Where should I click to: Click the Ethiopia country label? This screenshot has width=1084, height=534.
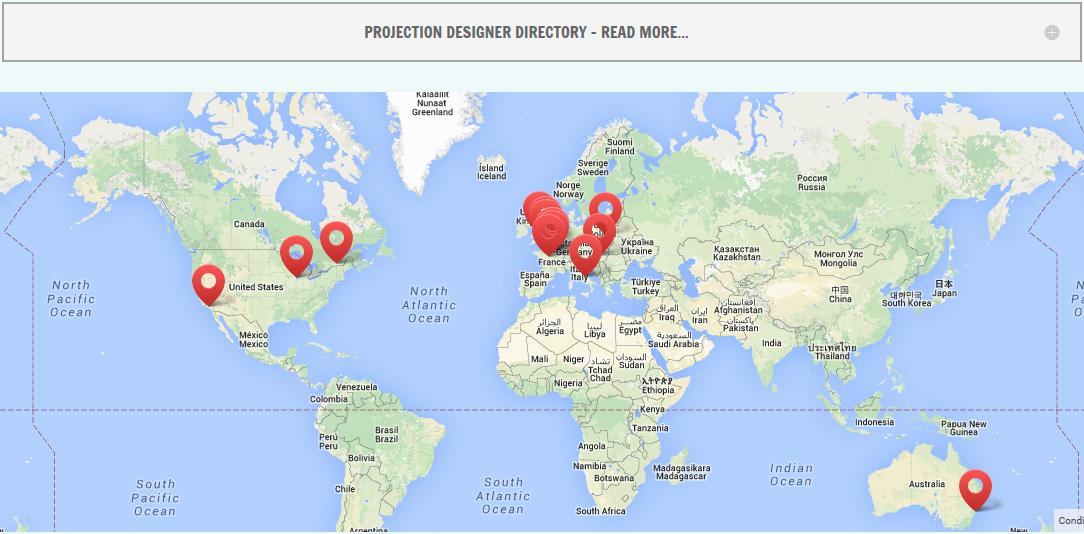pyautogui.click(x=658, y=386)
